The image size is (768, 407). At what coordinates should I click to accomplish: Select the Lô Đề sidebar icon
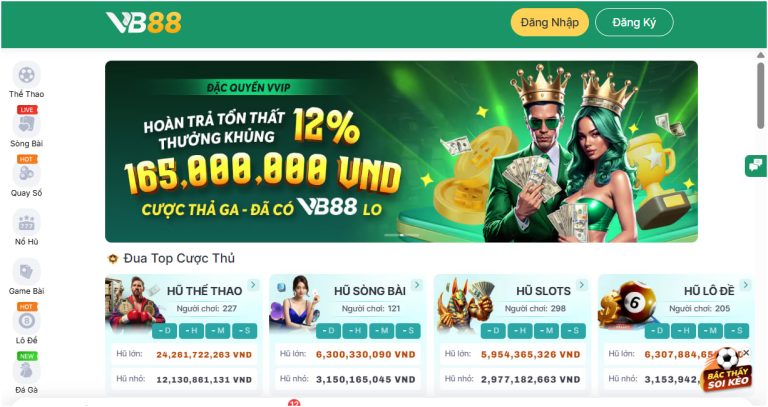pos(26,321)
